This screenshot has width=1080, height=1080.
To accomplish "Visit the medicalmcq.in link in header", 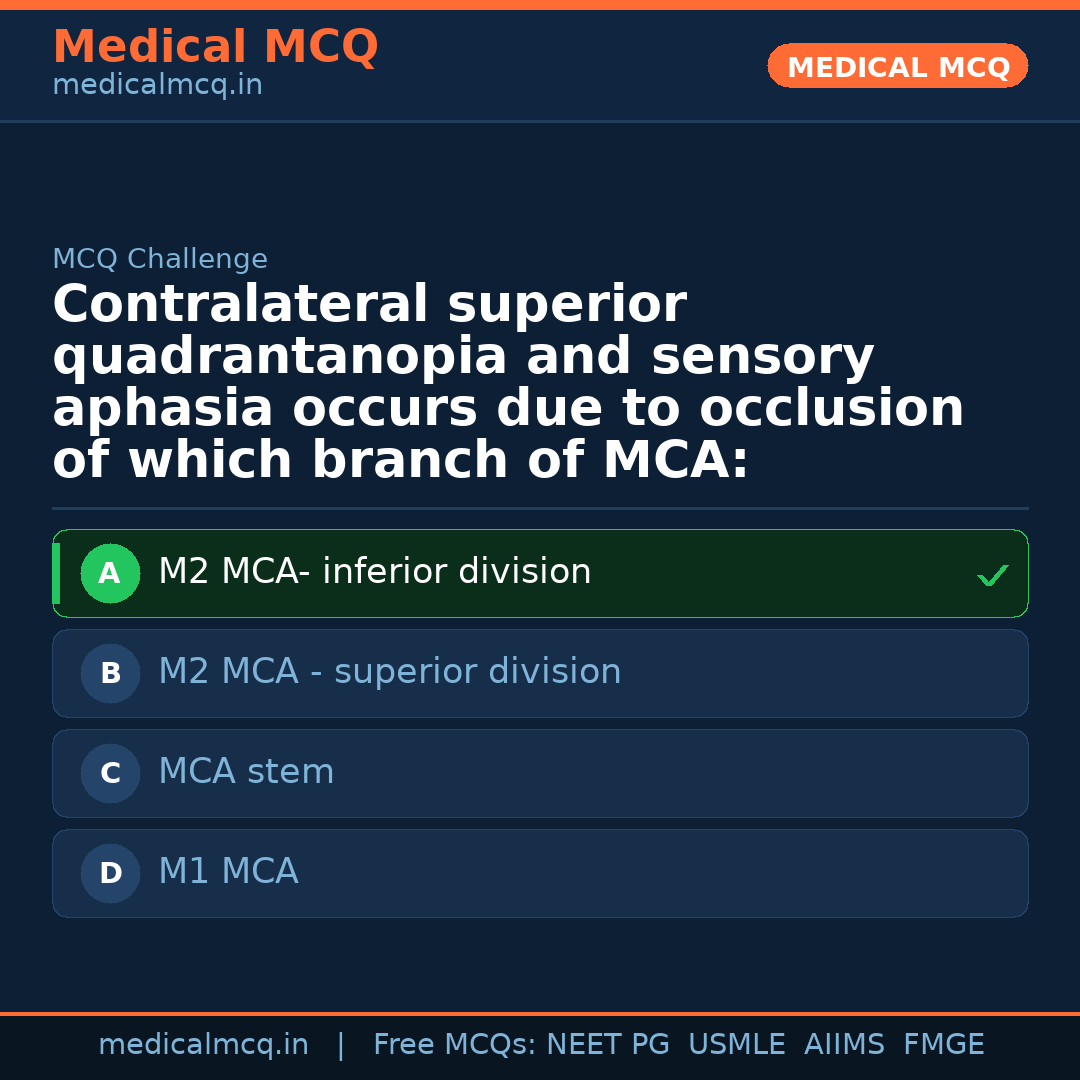I will tap(157, 84).
